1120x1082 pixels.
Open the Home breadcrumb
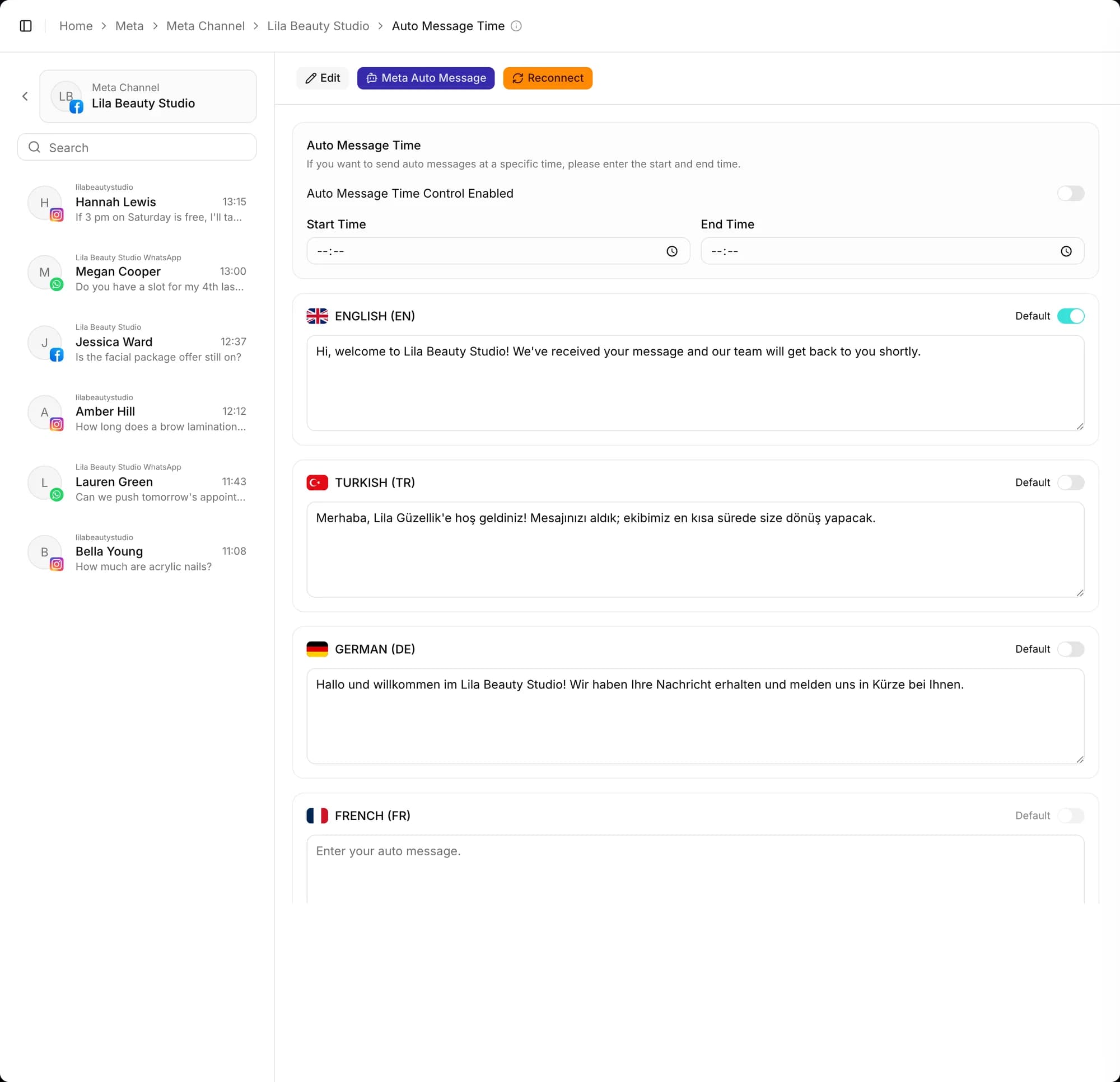click(76, 26)
